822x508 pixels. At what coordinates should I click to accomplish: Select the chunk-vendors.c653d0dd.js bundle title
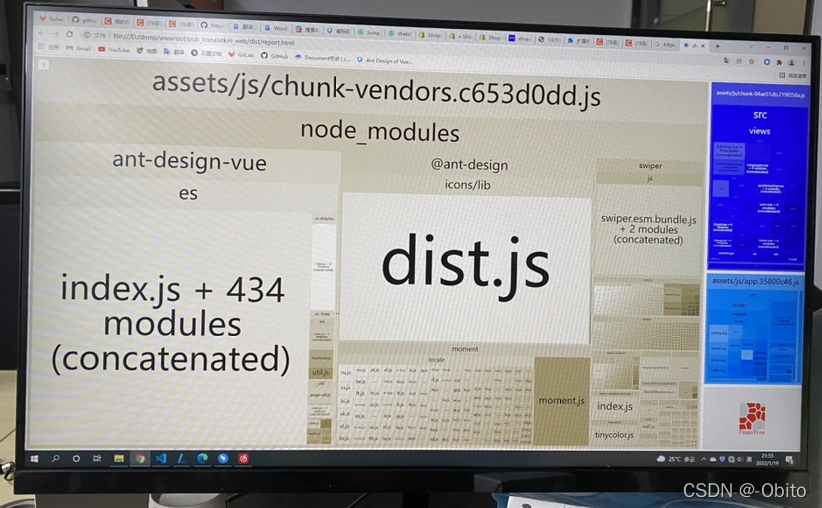point(376,91)
